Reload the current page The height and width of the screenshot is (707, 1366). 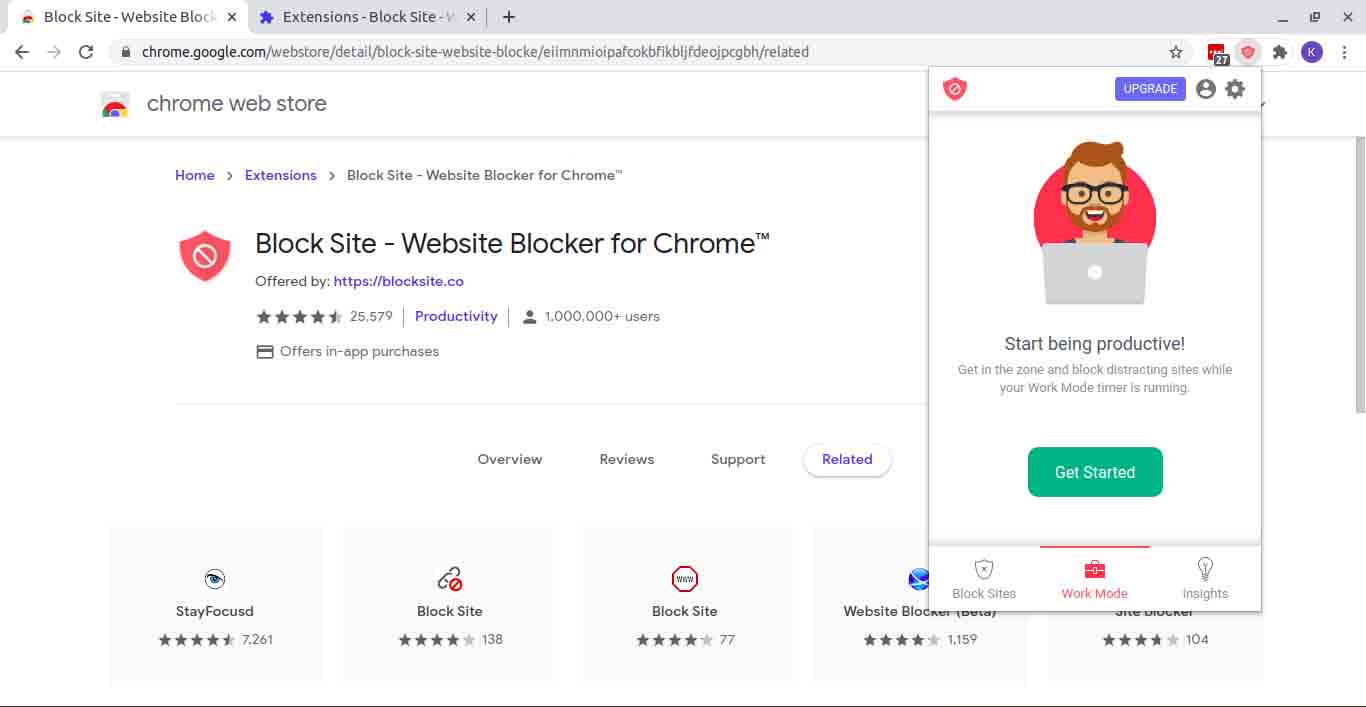(86, 52)
